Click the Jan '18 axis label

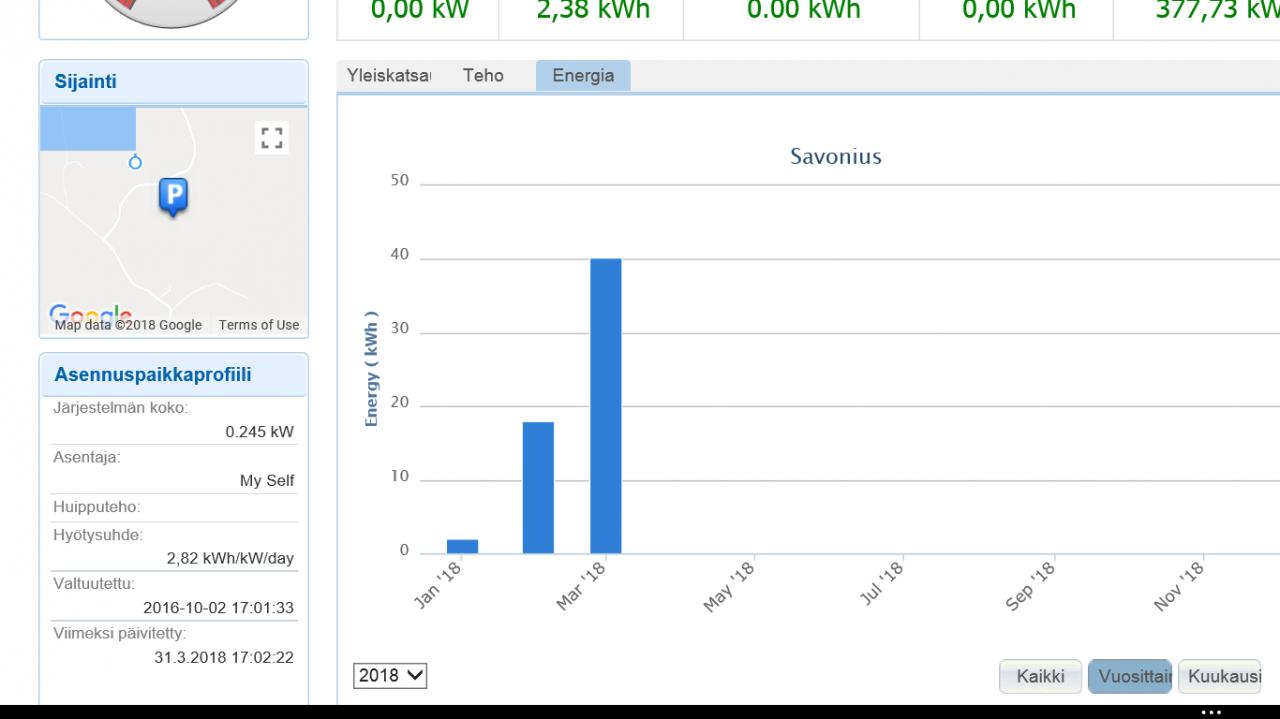(x=438, y=585)
